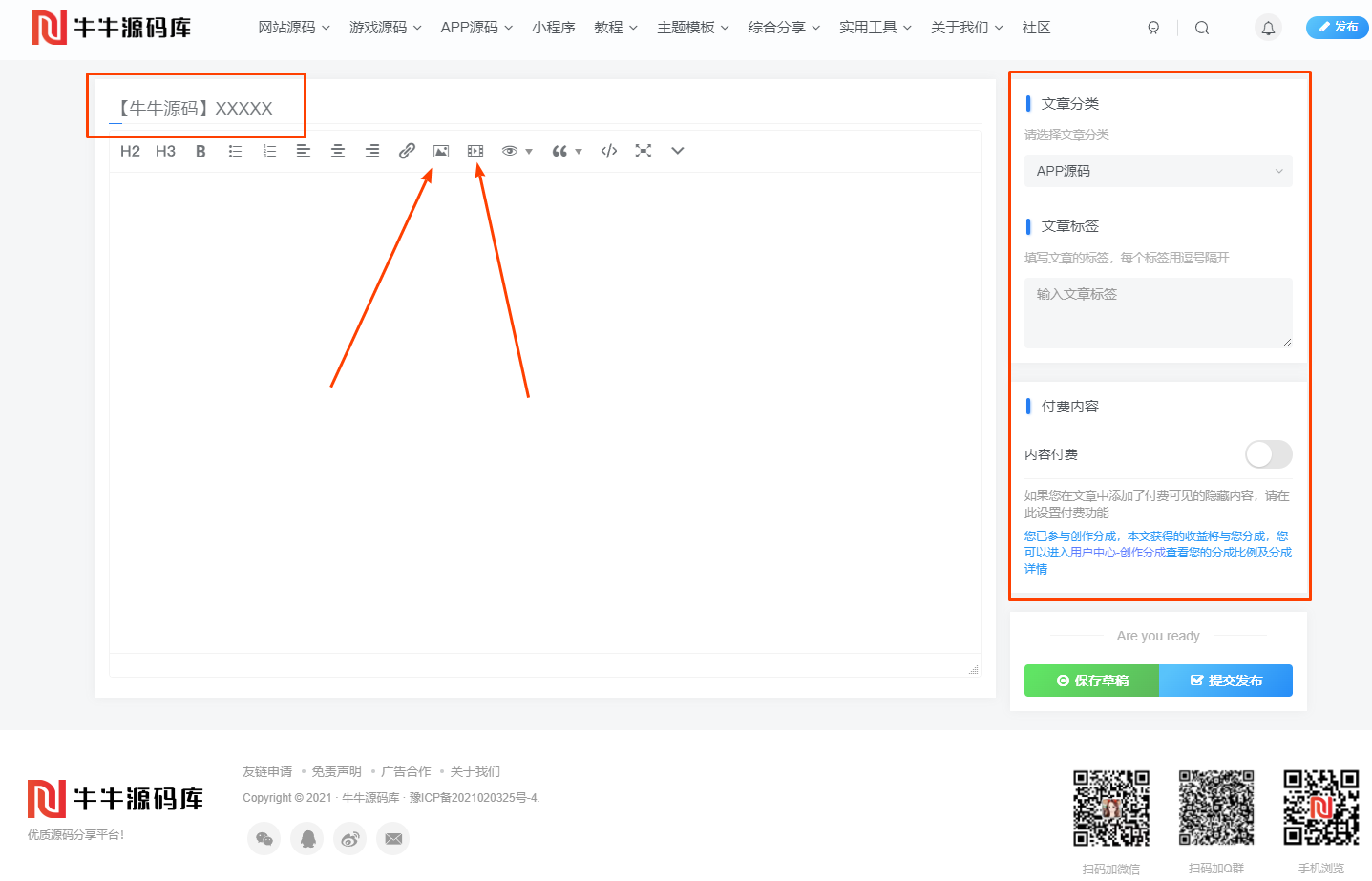Click the 扫码加微信 QR code
This screenshot has width=1372, height=881.
coord(1111,808)
